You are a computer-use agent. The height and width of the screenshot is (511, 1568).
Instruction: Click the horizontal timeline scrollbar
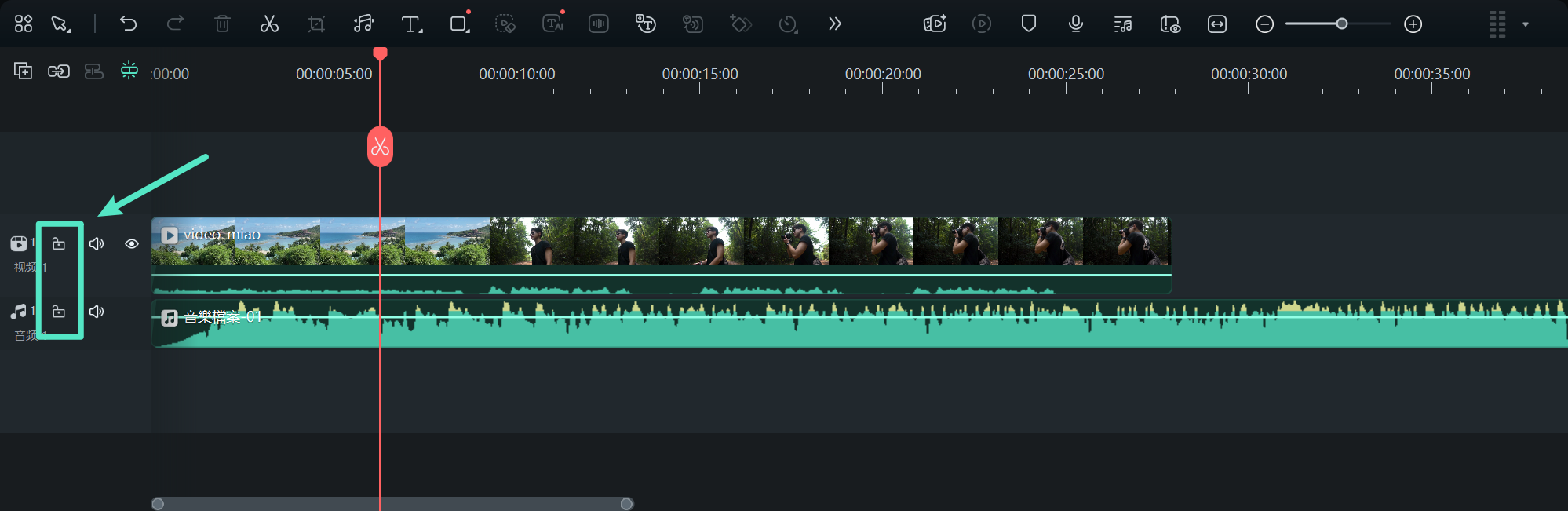pos(392,503)
